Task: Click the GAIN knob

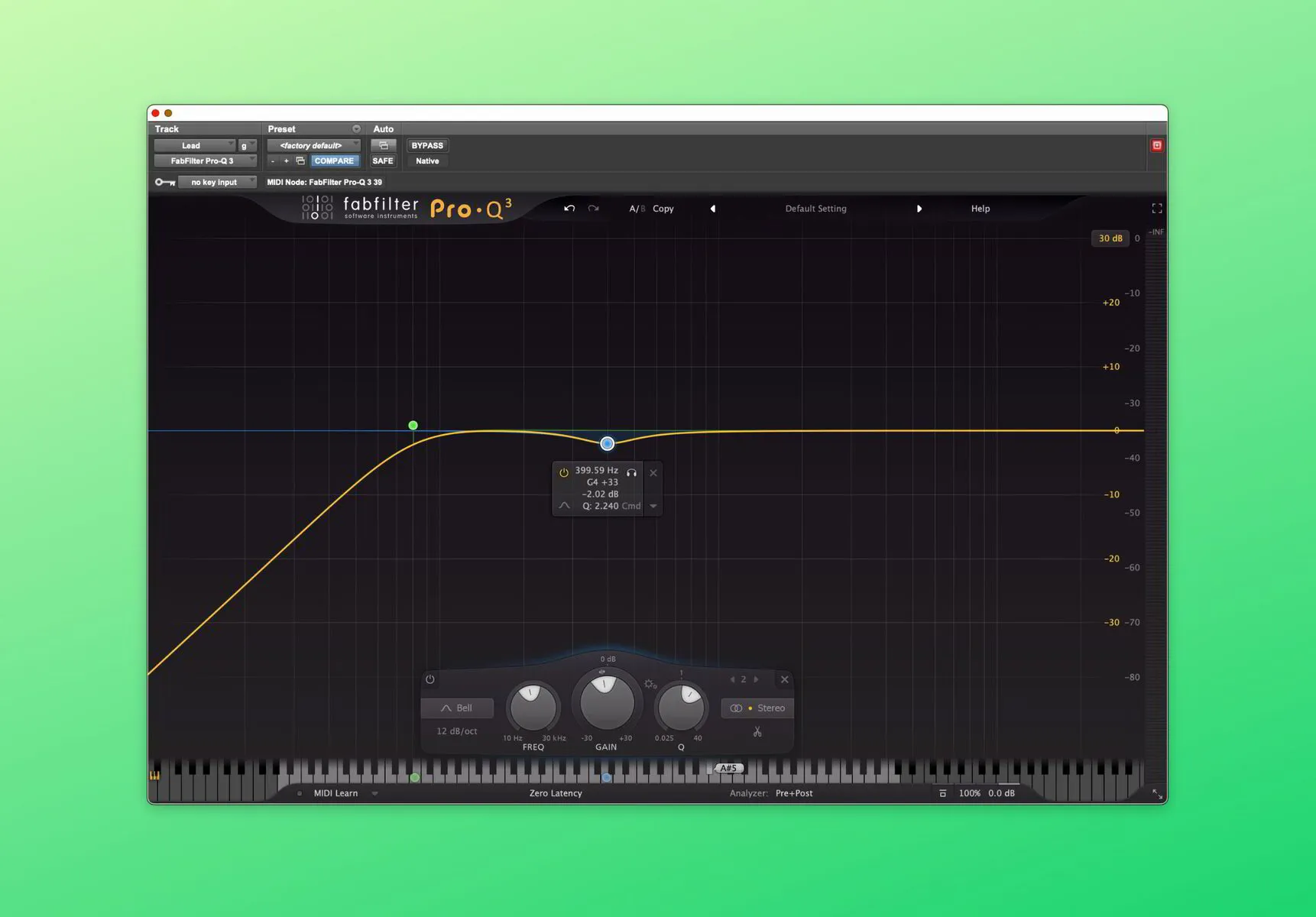Action: click(x=607, y=701)
